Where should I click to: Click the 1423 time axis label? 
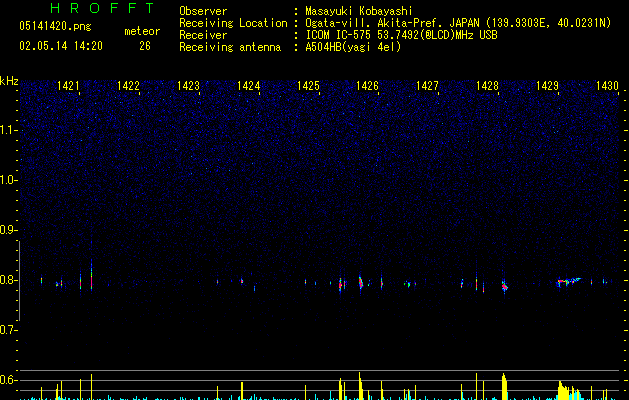(188, 86)
